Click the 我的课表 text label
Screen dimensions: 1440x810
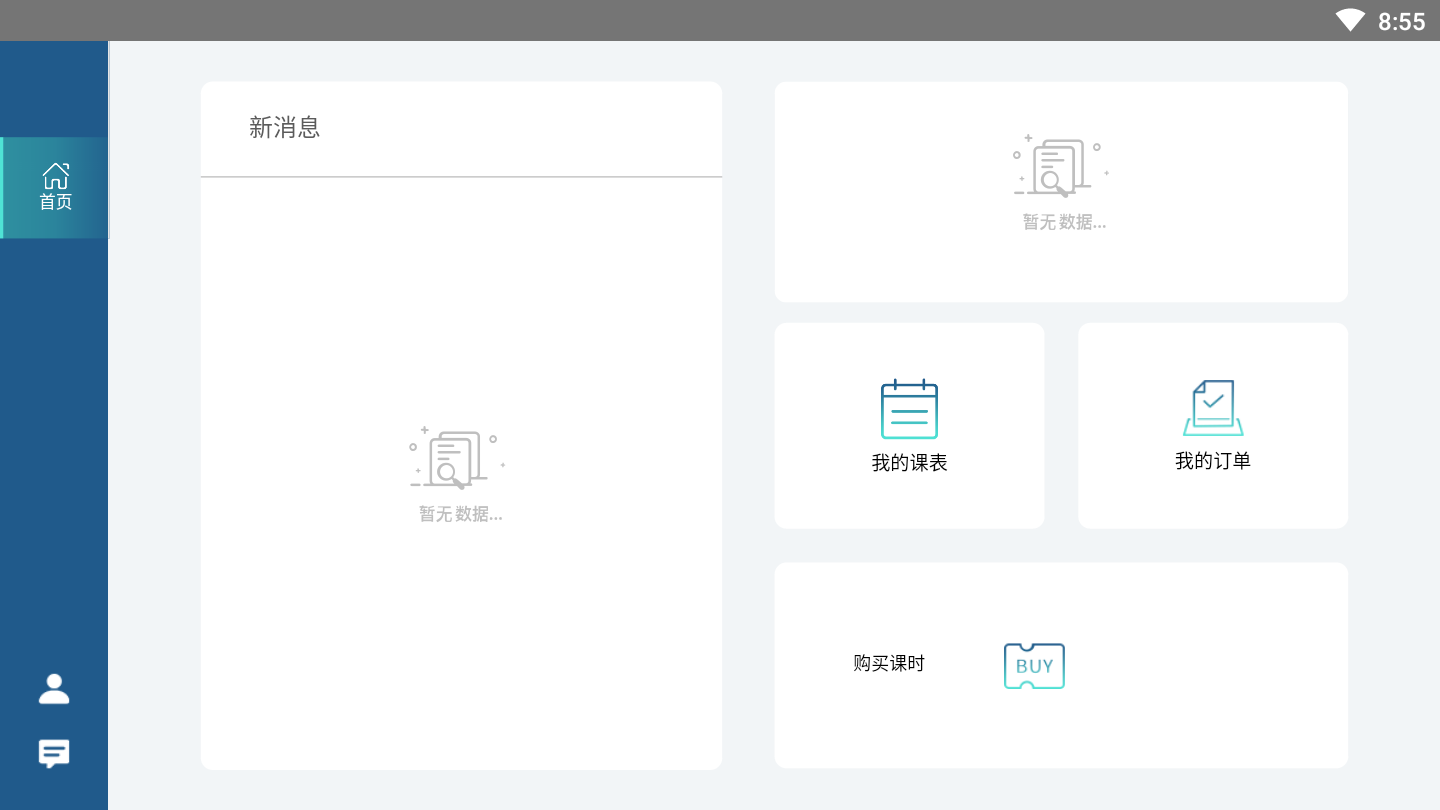point(909,463)
